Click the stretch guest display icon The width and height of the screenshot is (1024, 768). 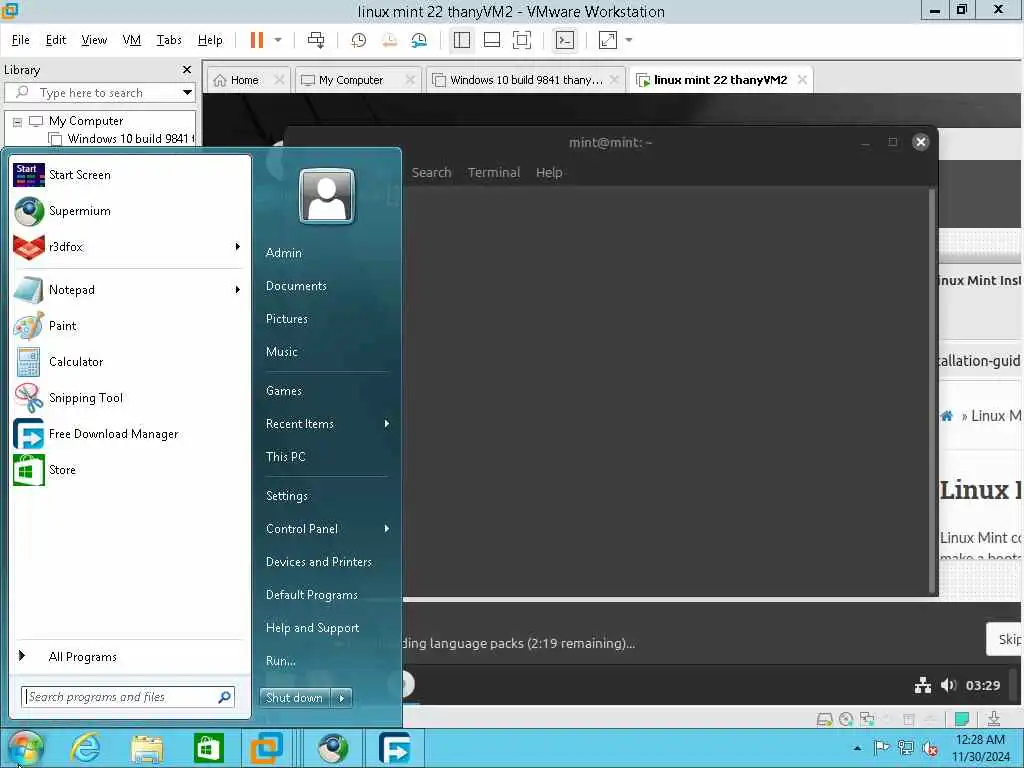click(607, 40)
